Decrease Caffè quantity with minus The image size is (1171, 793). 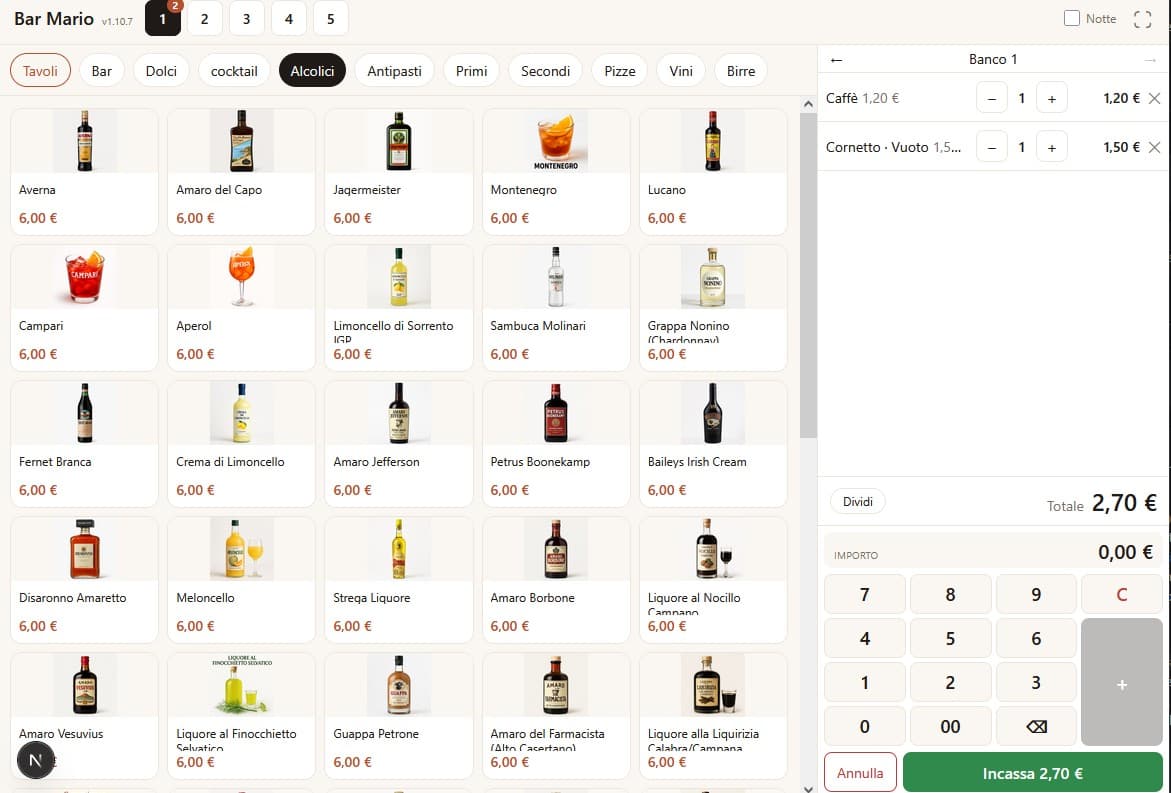click(x=992, y=98)
